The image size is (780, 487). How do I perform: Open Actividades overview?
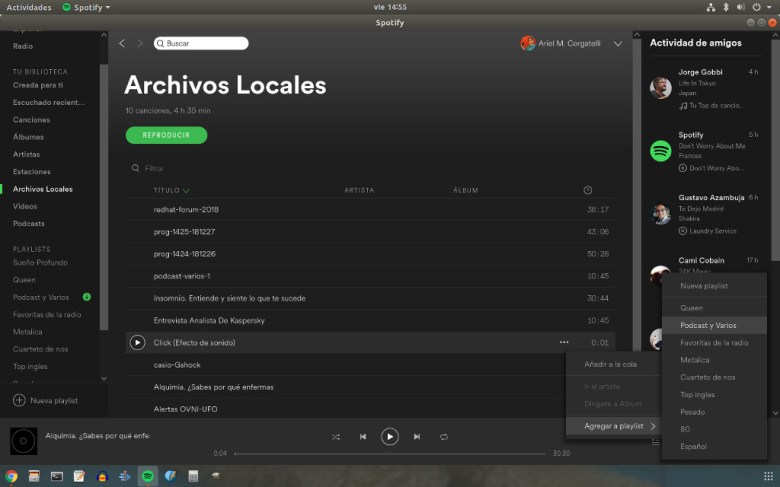pyautogui.click(x=29, y=7)
